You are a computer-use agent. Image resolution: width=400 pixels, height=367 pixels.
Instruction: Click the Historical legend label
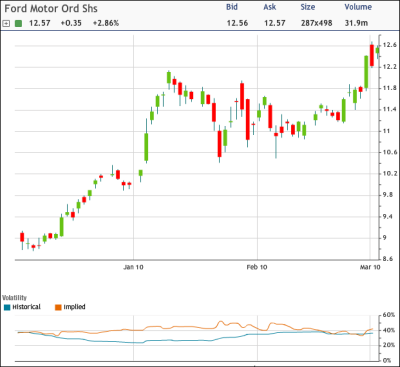(x=26, y=307)
